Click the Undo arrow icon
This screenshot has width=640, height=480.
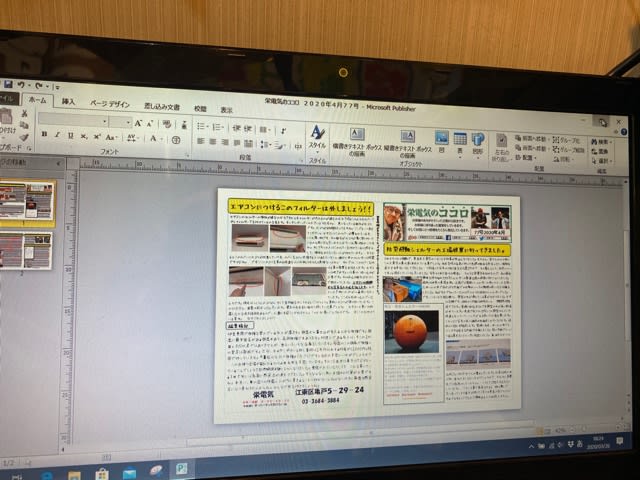22,85
